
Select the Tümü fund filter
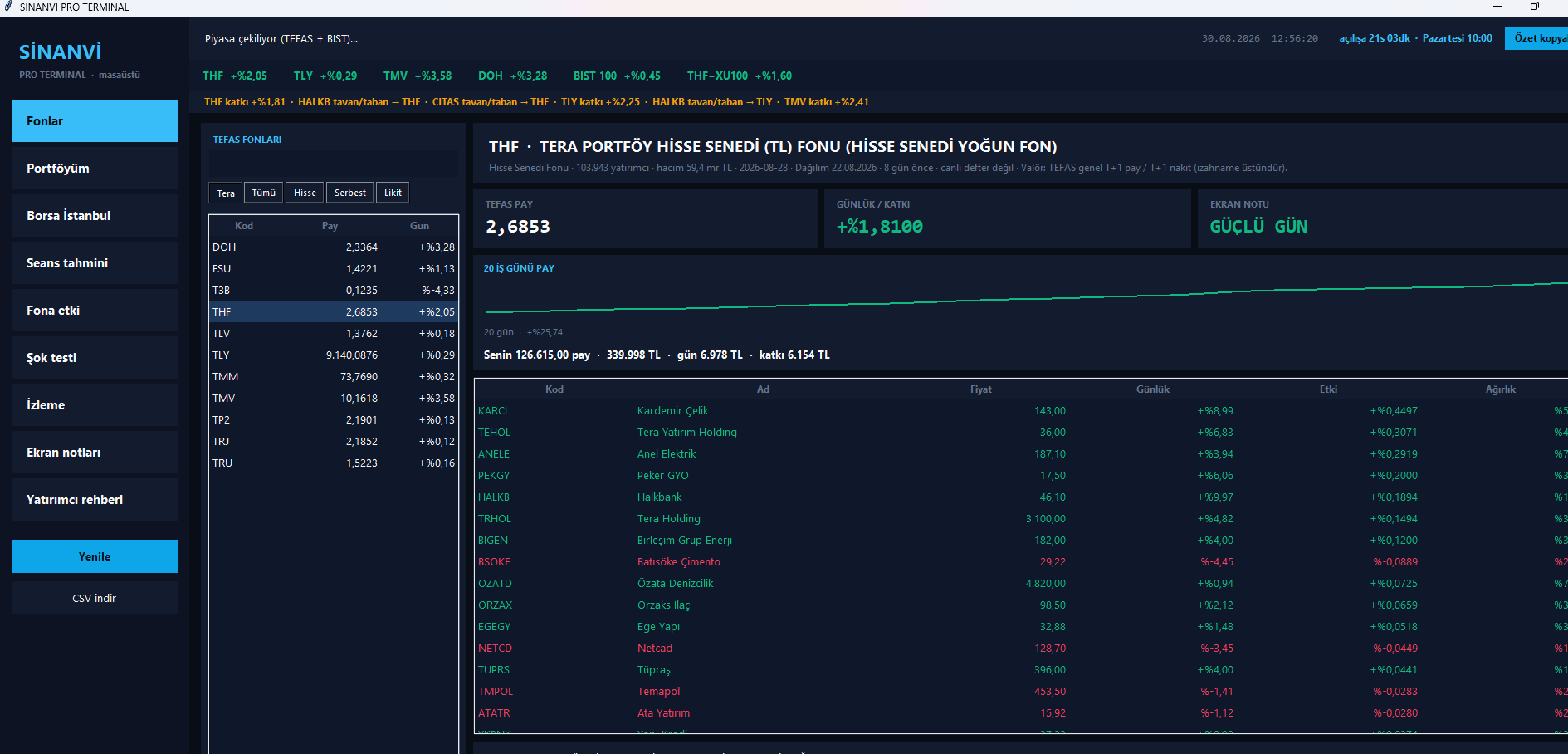(264, 193)
